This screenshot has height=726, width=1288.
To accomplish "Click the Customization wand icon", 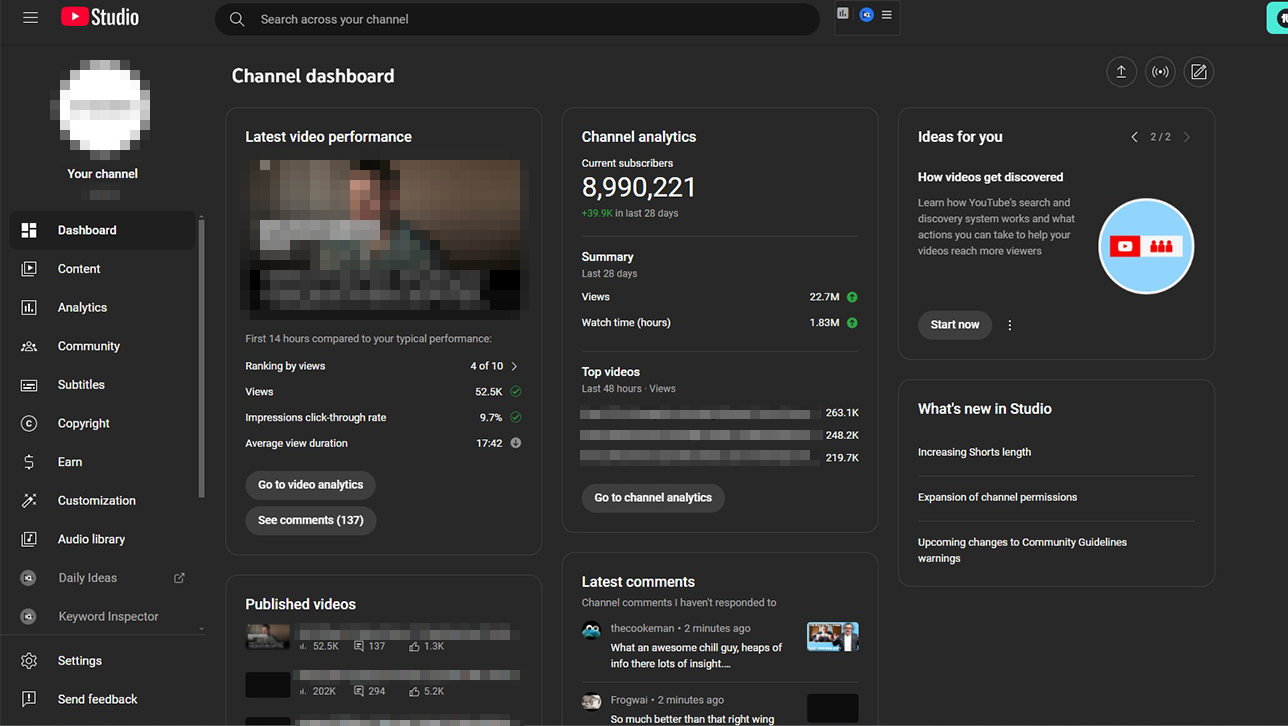I will 29,501.
